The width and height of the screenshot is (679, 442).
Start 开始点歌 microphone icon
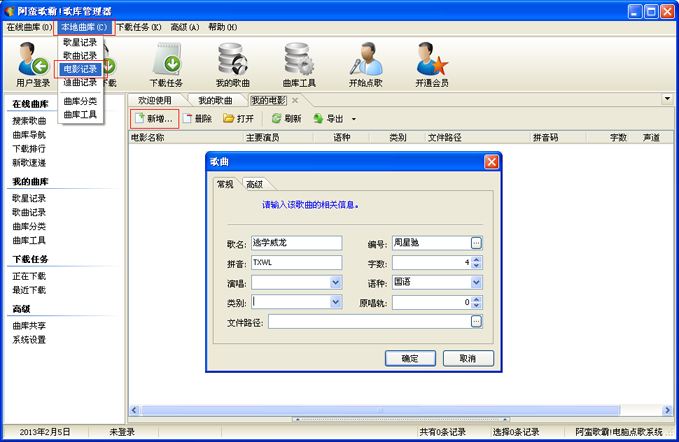point(365,65)
